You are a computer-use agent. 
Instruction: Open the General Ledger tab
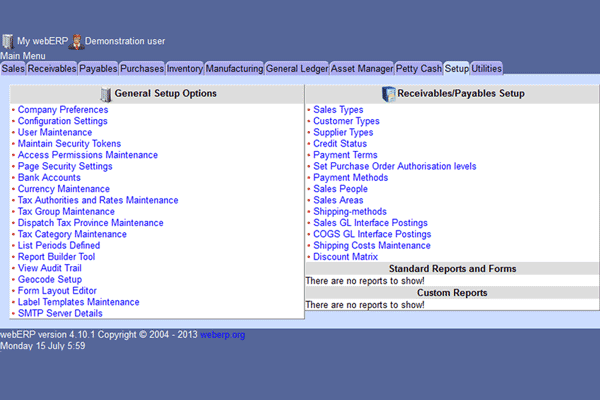[x=295, y=69]
